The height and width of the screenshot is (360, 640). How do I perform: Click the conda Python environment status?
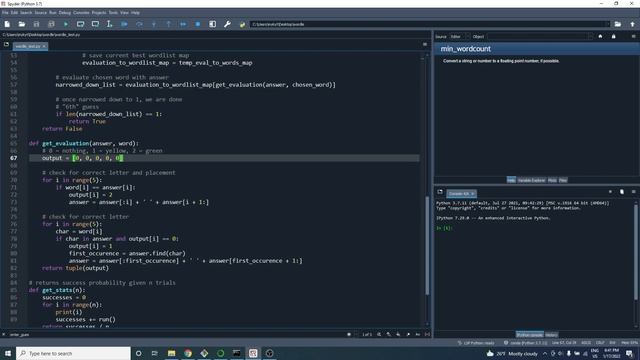click(525, 343)
